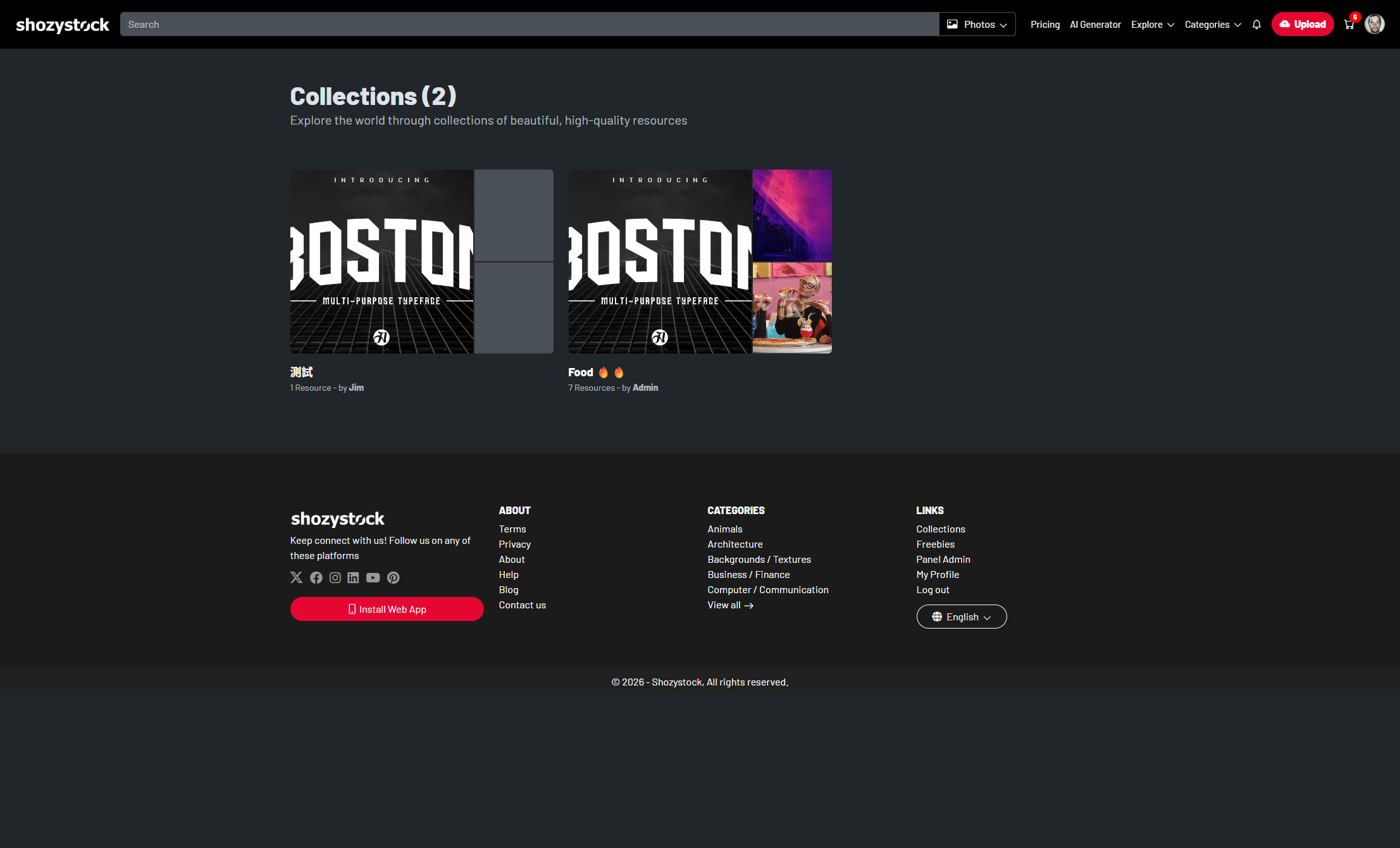
Task: Click the user avatar in header
Action: click(1374, 24)
